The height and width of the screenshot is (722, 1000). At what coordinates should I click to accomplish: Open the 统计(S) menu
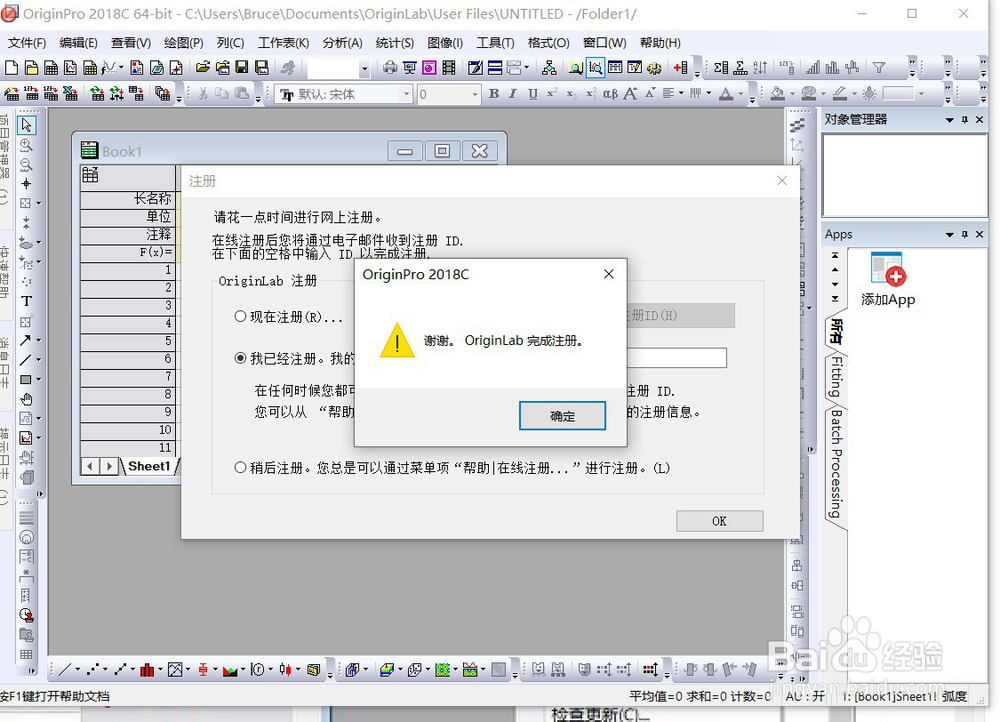pyautogui.click(x=395, y=43)
